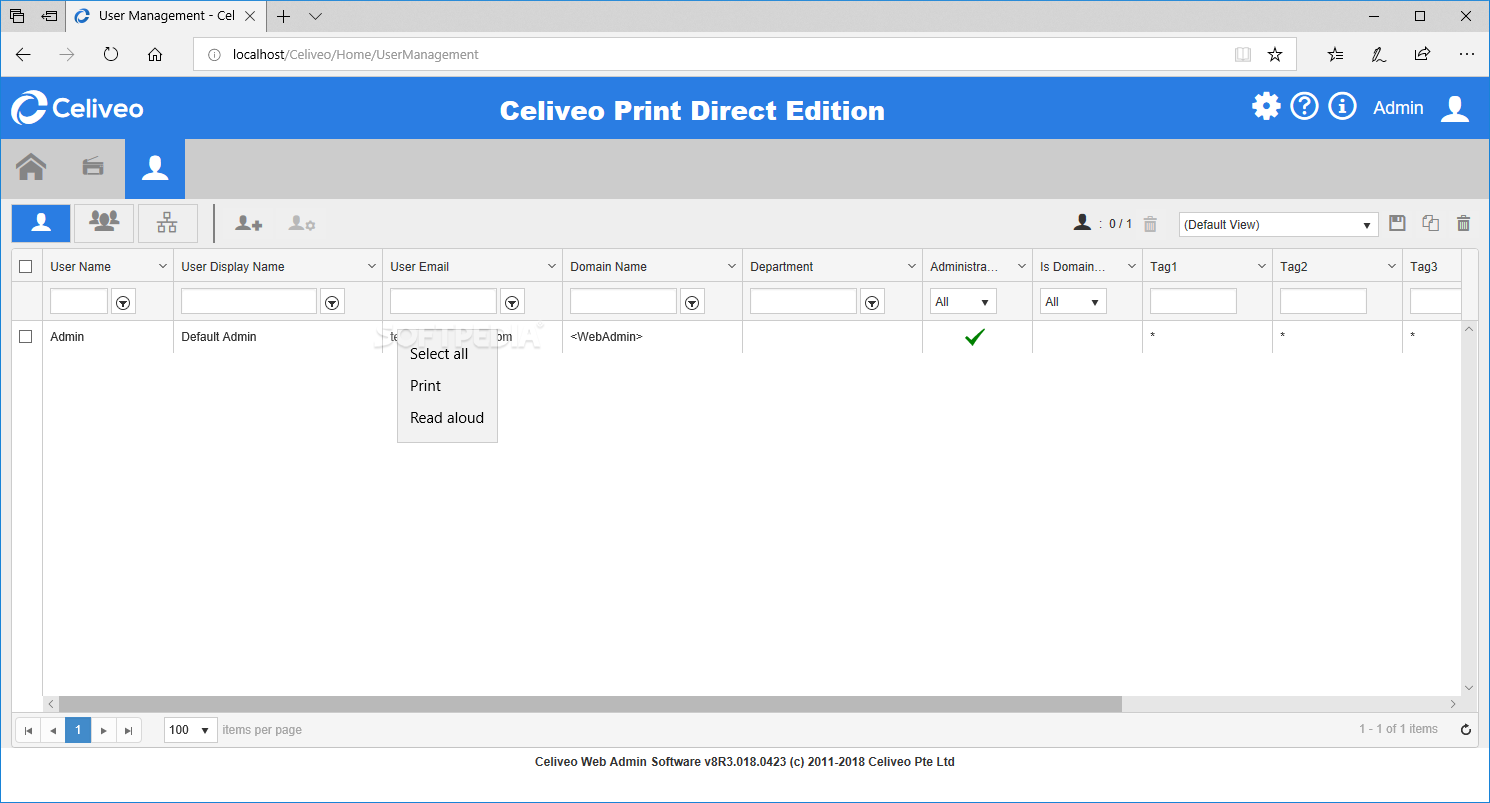Choose Read aloud from context menu
The image size is (1490, 803).
point(447,418)
